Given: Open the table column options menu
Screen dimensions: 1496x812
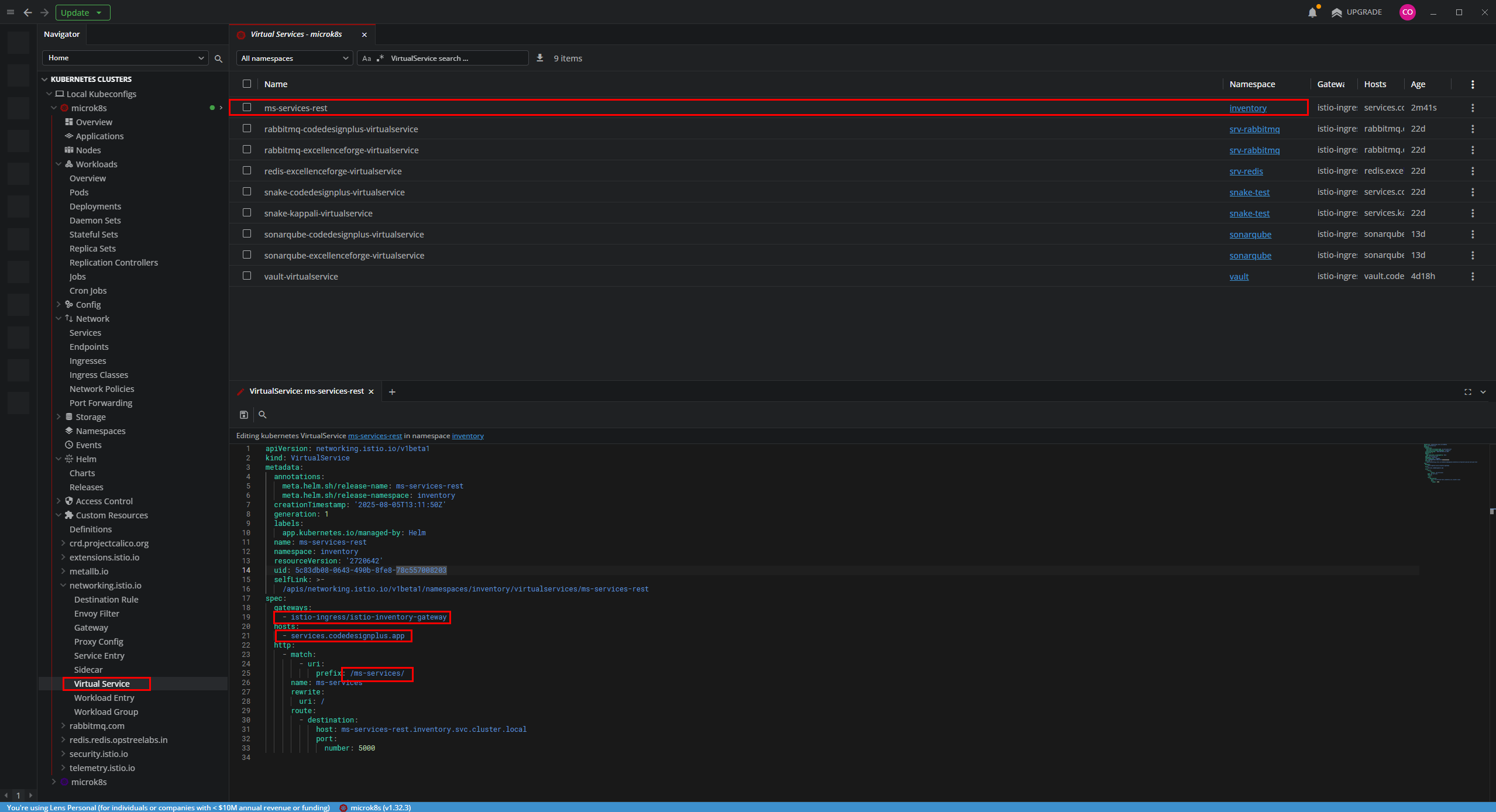Looking at the screenshot, I should coord(1473,84).
